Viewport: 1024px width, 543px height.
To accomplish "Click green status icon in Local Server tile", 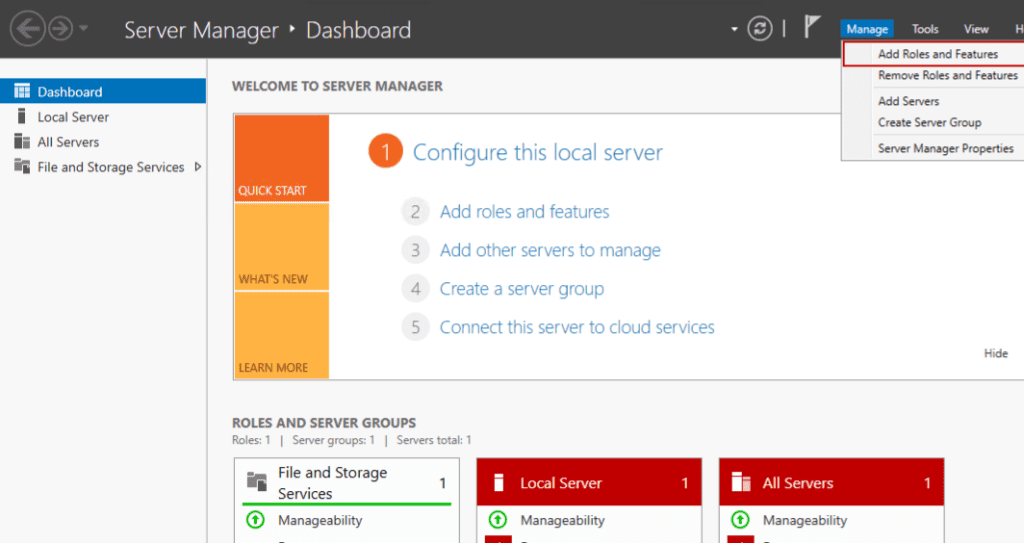I will pos(498,520).
